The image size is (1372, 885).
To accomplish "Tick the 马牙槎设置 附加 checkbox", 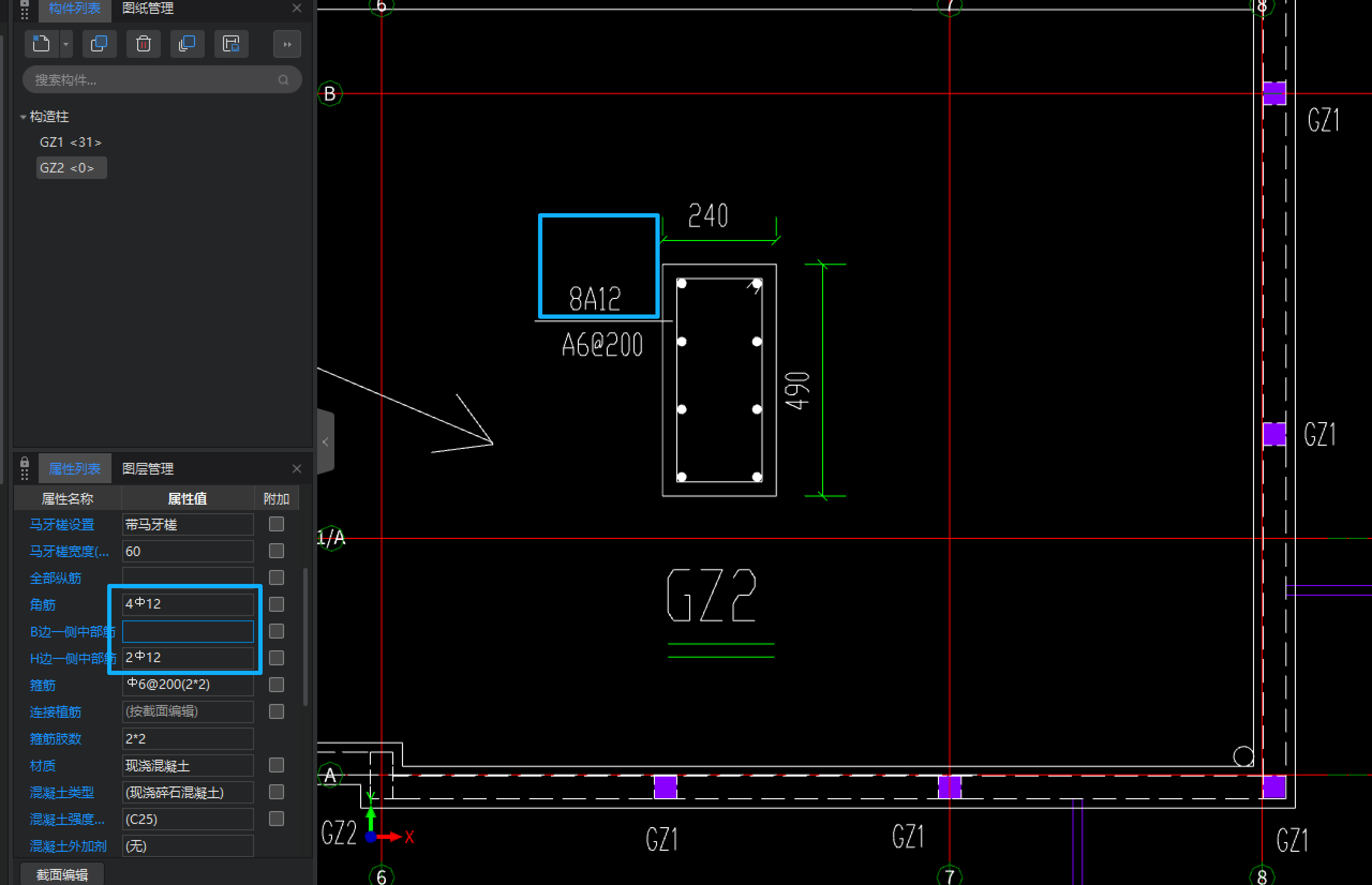I will pos(277,524).
